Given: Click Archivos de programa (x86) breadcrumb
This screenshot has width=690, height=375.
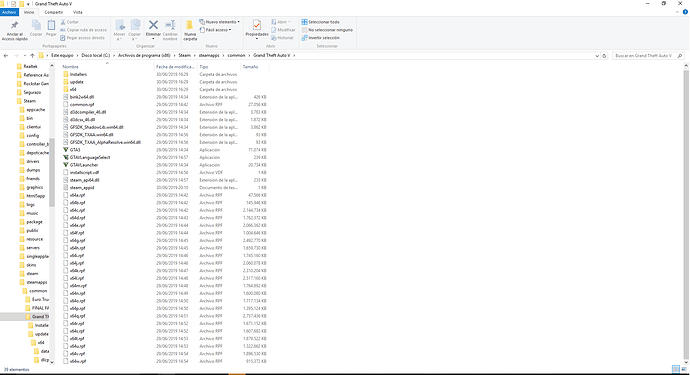Looking at the screenshot, I should (x=144, y=55).
